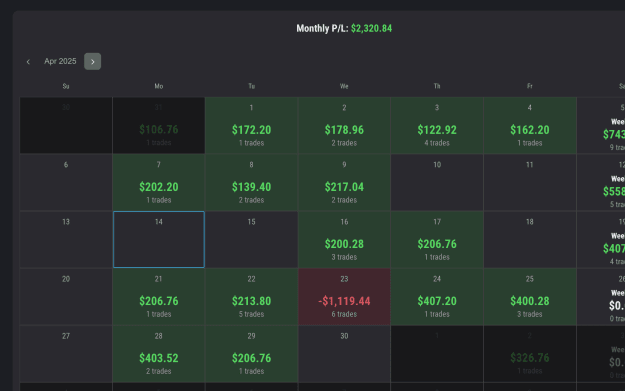This screenshot has height=391, width=625.
Task: Open fourth week summary on Saturday 26
Action: click(601, 297)
